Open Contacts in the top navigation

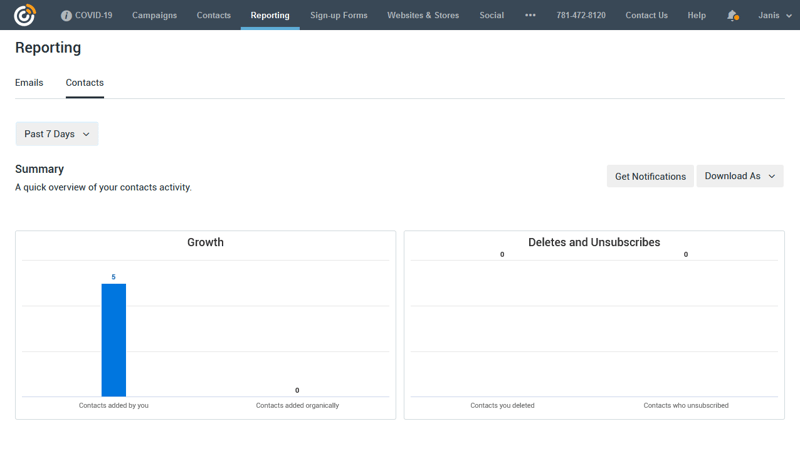[x=213, y=16]
